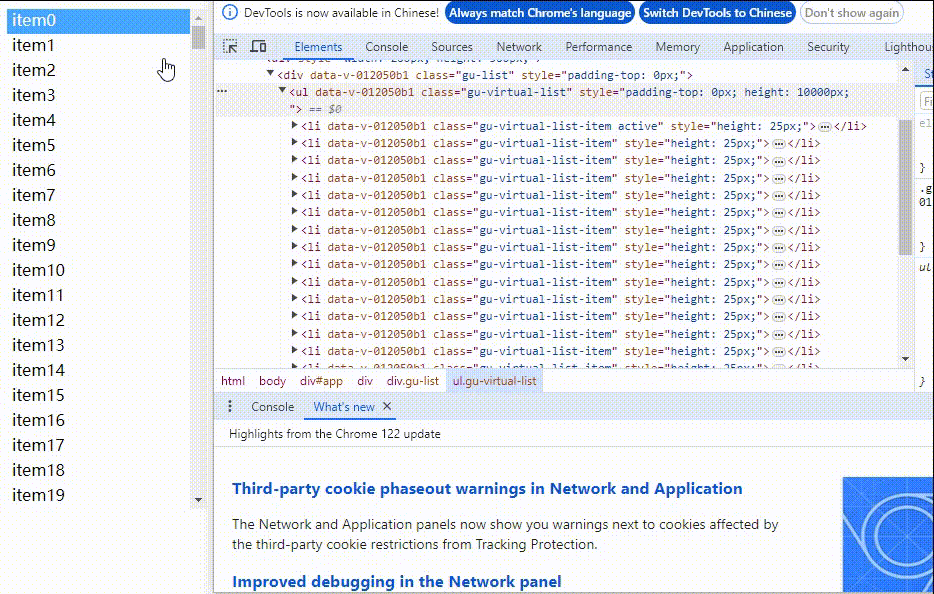Select item19 in the list
The image size is (934, 594).
coord(98,496)
